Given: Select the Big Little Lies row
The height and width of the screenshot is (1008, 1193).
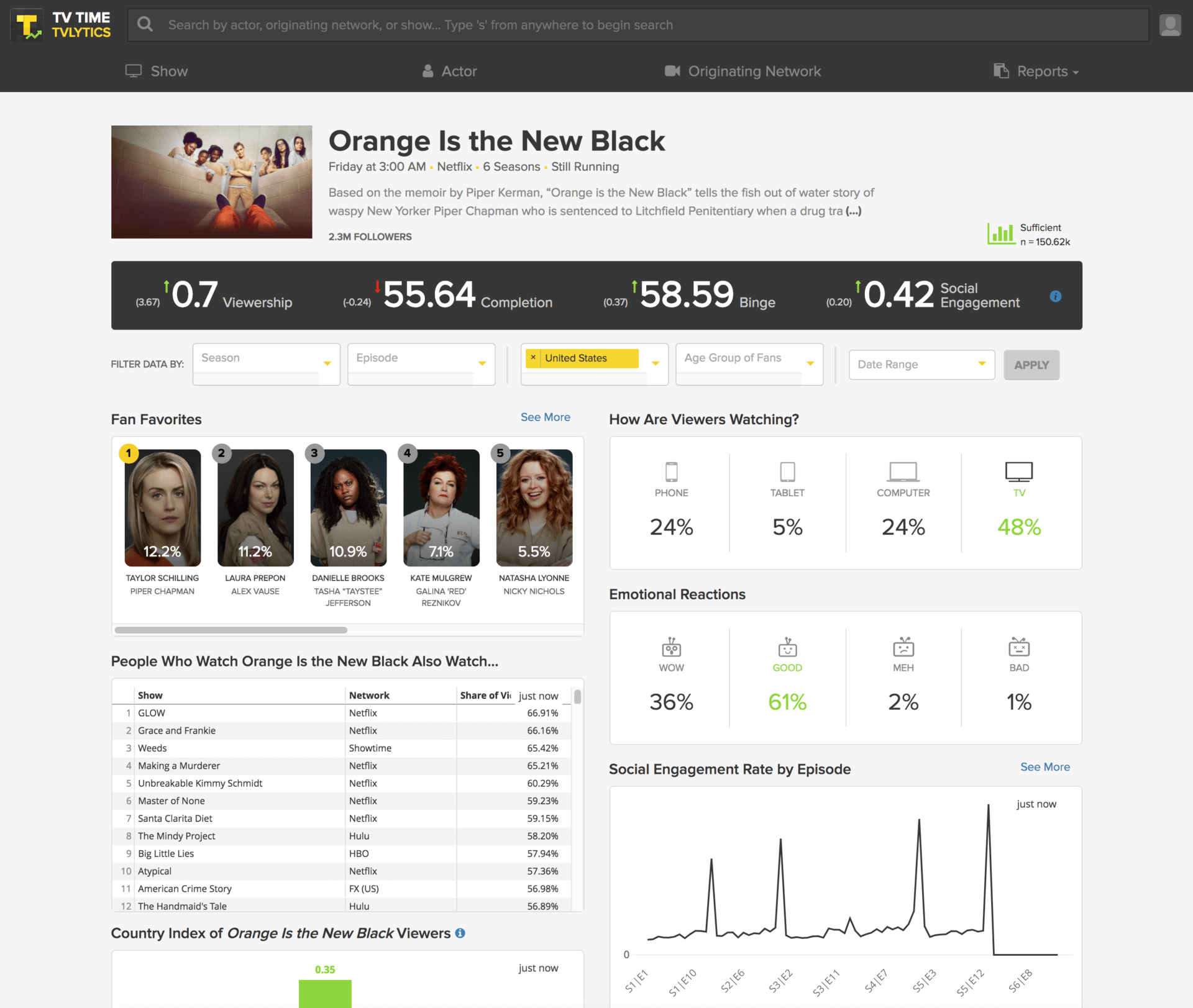Looking at the screenshot, I should (342, 853).
